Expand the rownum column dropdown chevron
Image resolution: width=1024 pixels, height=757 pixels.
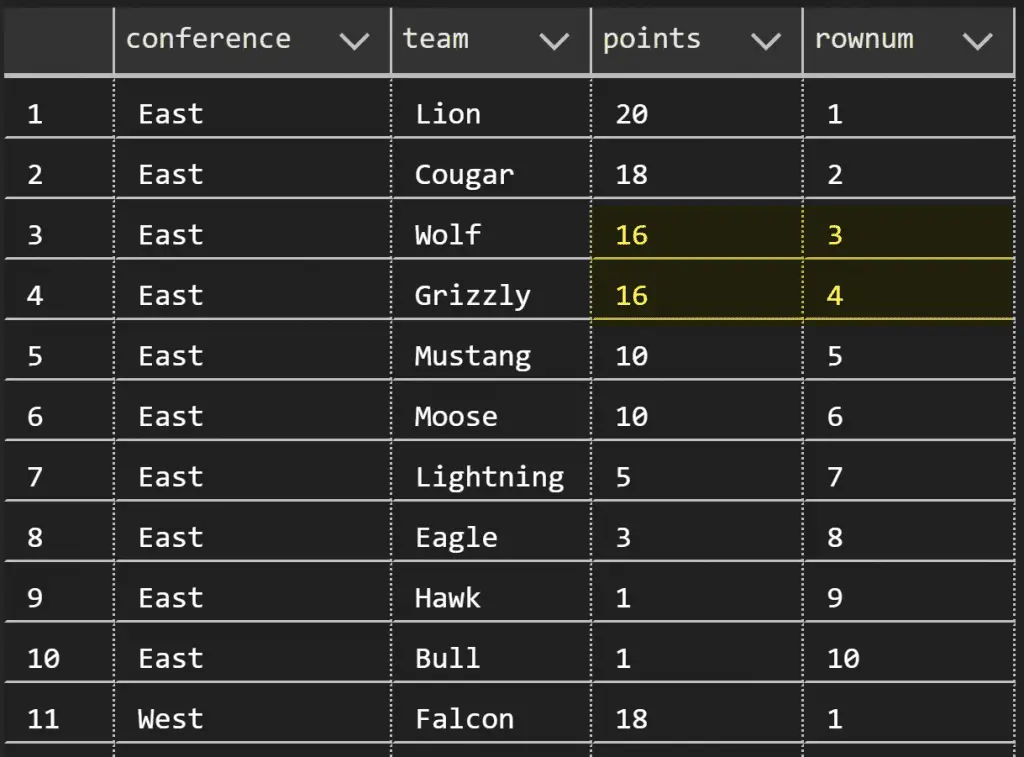pos(978,42)
